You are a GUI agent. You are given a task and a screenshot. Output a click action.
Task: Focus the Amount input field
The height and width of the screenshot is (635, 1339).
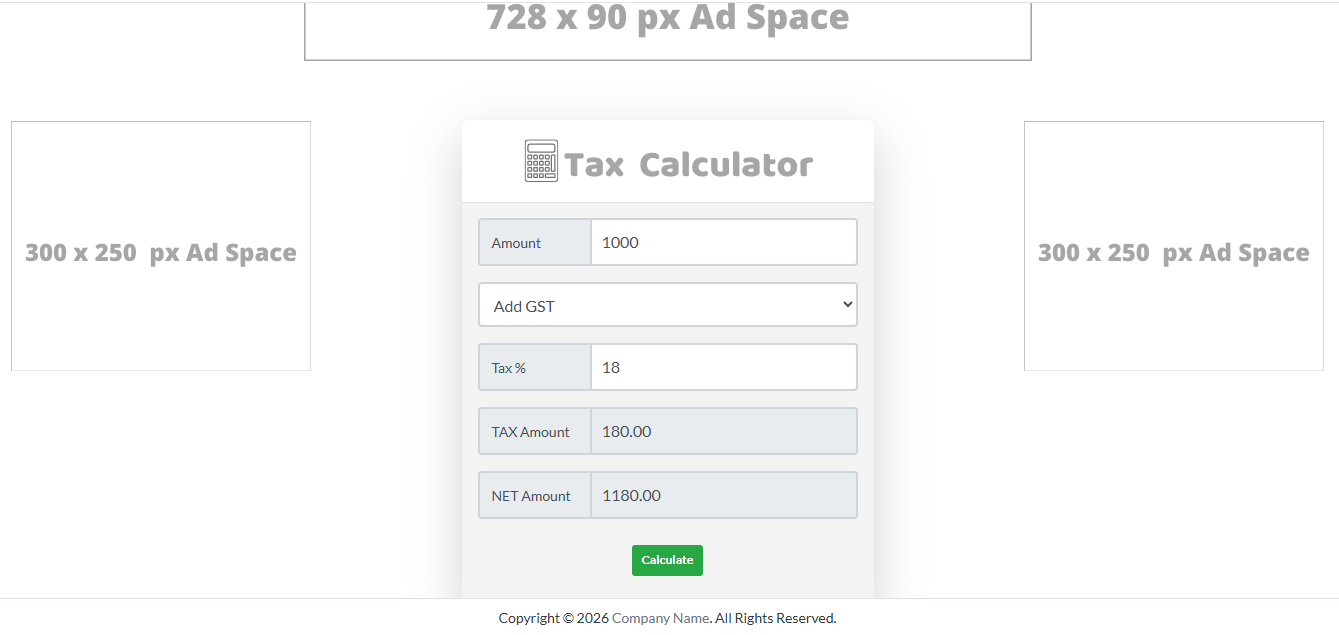(x=723, y=242)
